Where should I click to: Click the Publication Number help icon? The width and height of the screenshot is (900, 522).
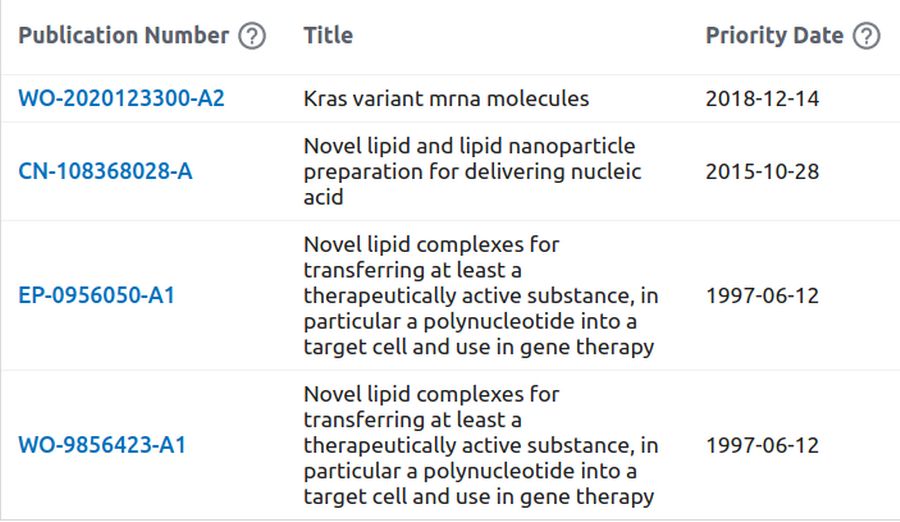[x=252, y=36]
